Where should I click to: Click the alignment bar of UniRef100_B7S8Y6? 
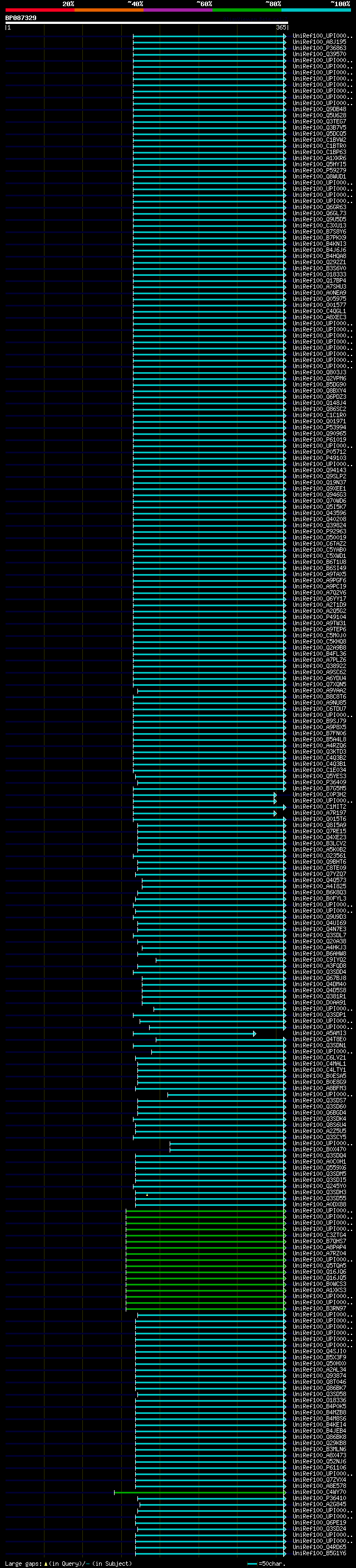209,232
